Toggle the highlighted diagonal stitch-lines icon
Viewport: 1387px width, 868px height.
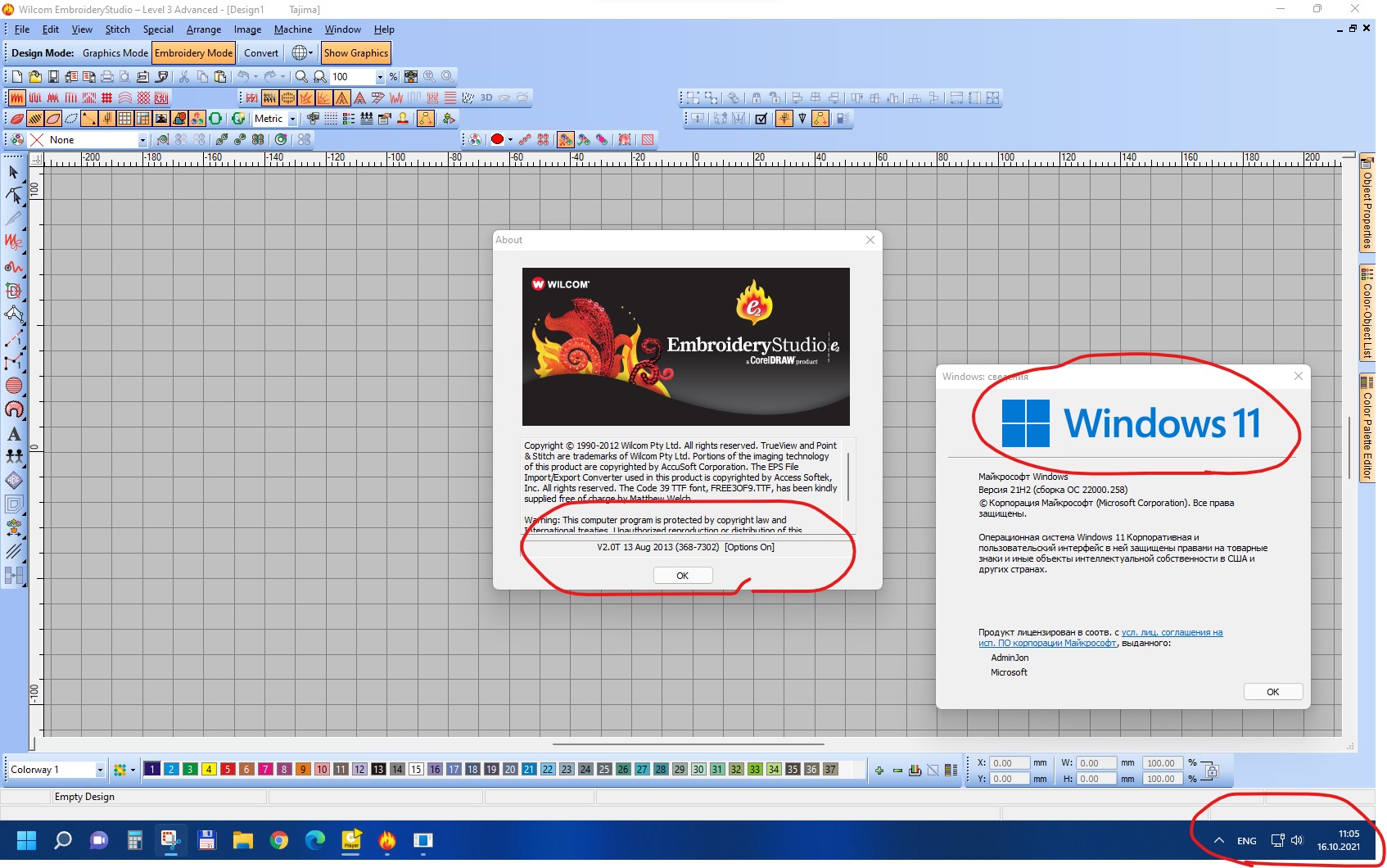point(35,119)
